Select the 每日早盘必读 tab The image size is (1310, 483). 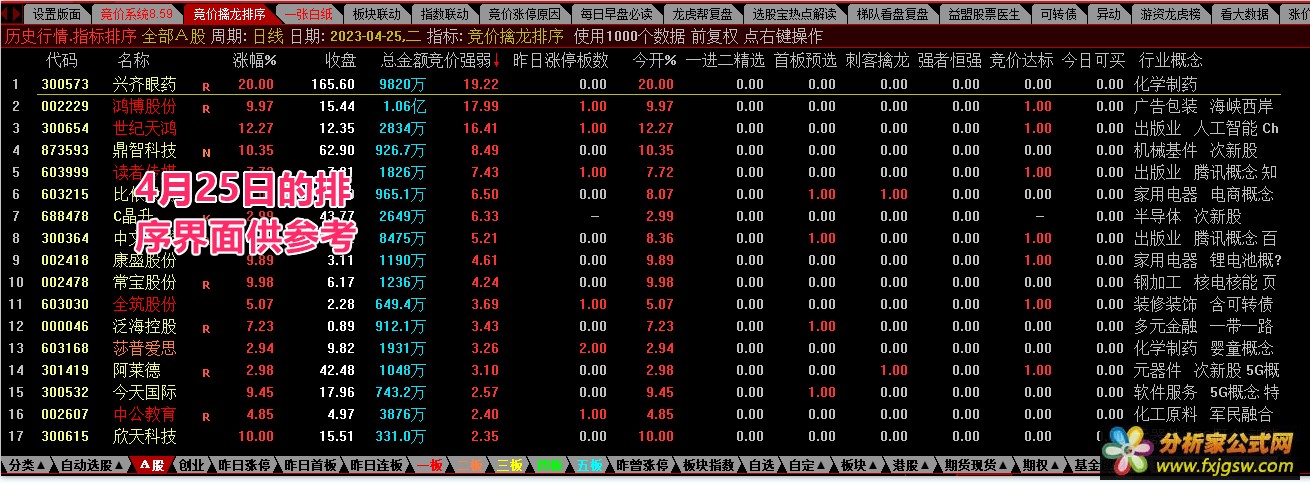coord(617,14)
